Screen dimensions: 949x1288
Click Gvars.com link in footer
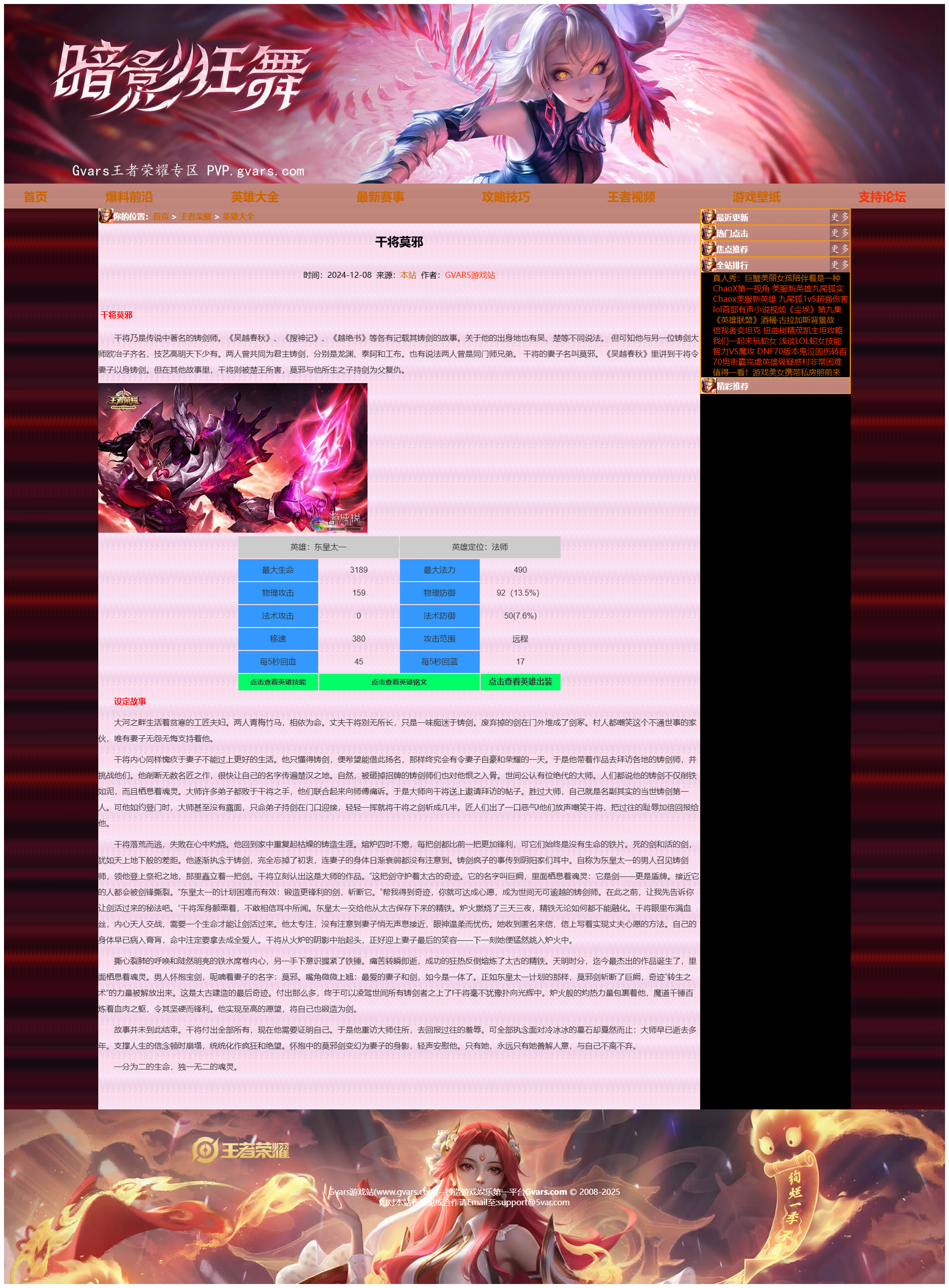pyautogui.click(x=546, y=1192)
